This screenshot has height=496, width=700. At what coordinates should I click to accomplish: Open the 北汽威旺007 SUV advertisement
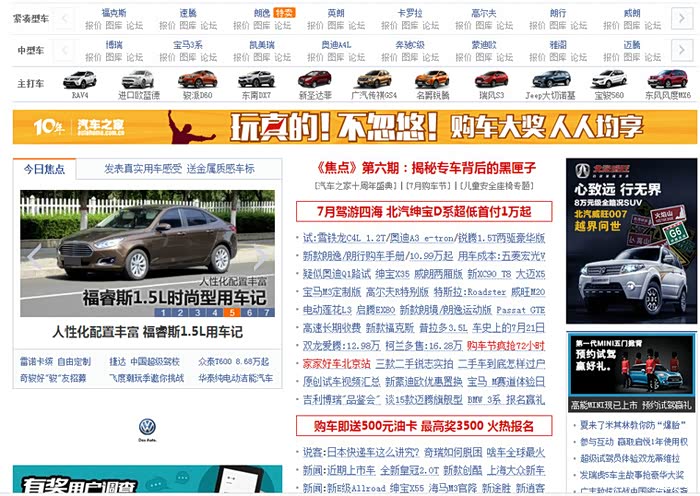[631, 241]
